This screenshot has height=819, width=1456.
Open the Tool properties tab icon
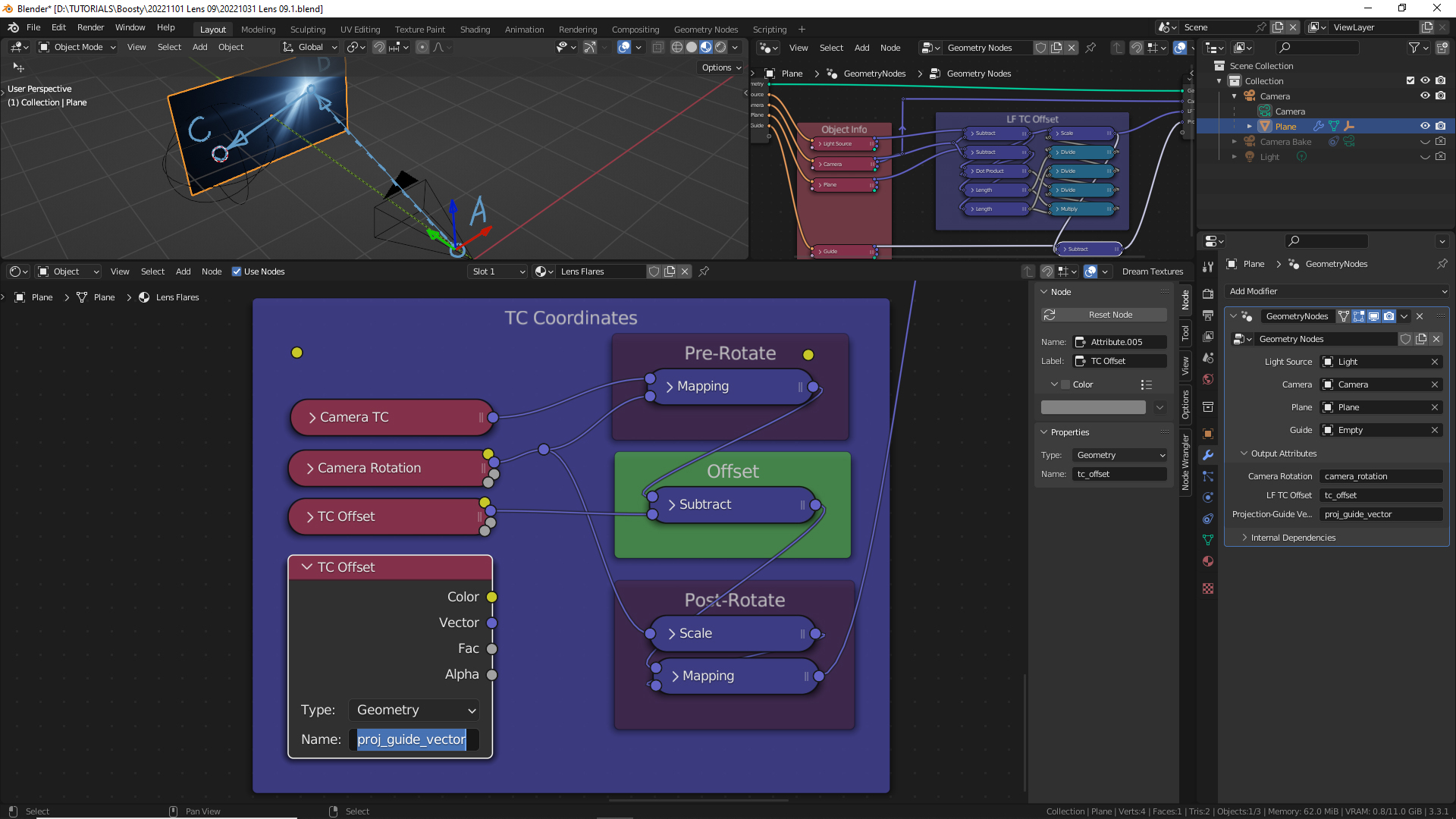click(x=1208, y=266)
